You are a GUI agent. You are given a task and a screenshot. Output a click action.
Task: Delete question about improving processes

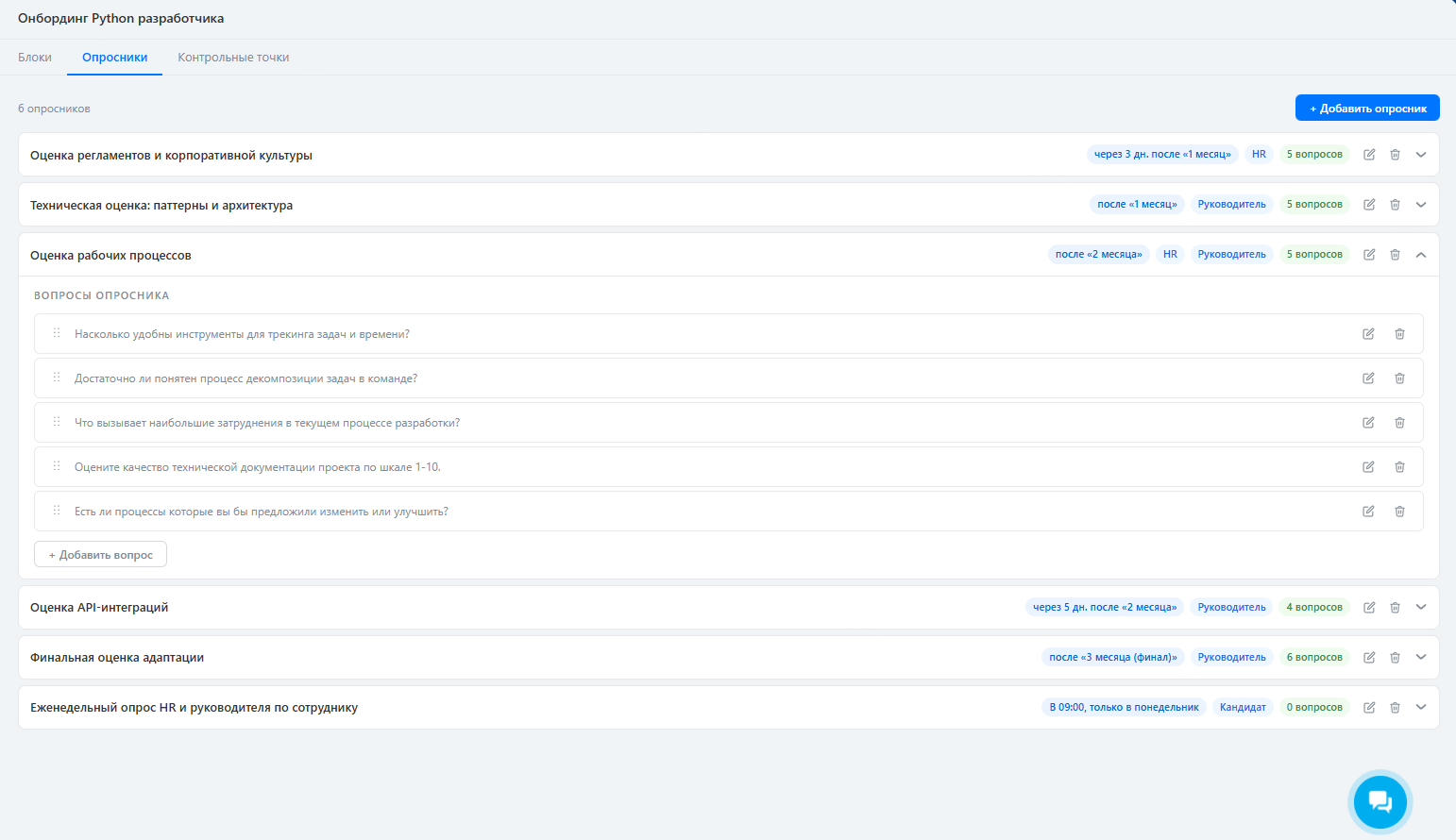(x=1399, y=512)
